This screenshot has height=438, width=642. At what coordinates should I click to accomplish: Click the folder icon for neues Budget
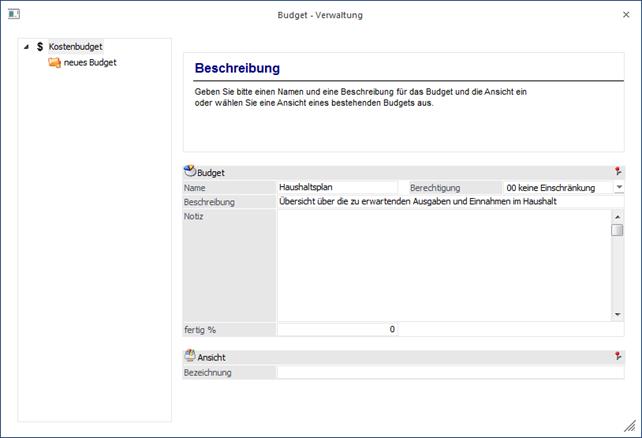click(x=54, y=62)
